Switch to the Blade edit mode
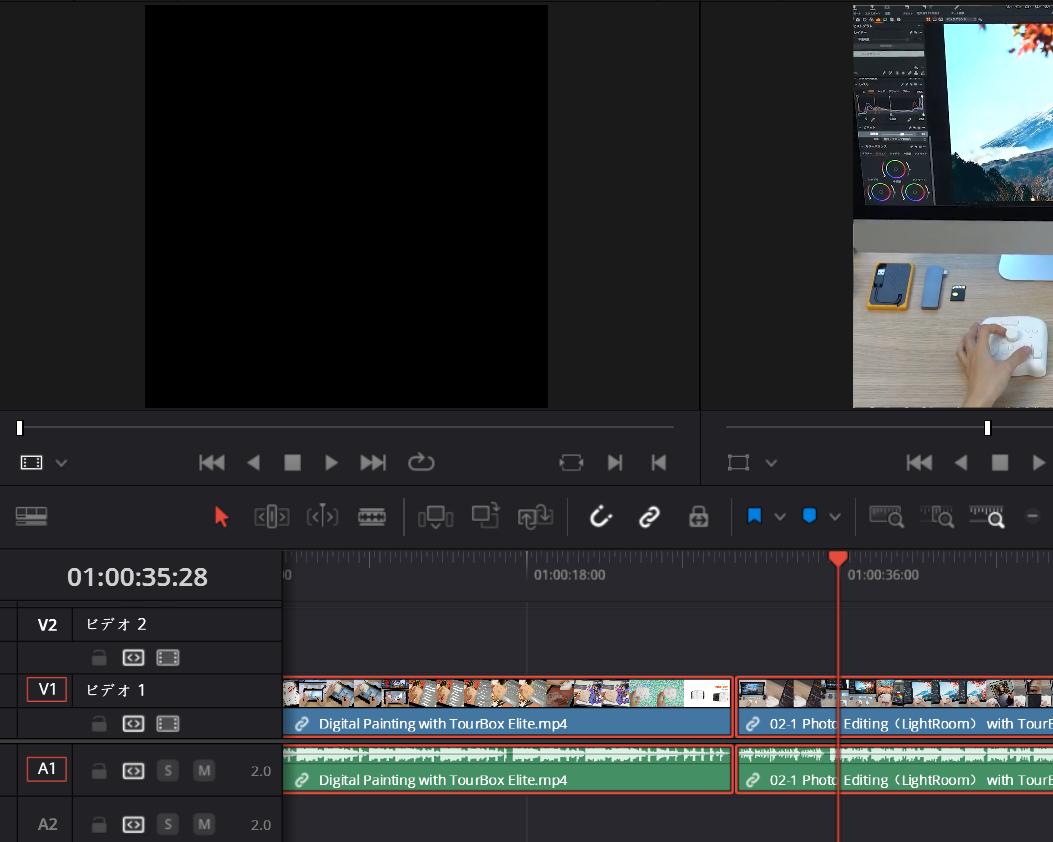Viewport: 1053px width, 842px height. click(x=372, y=517)
